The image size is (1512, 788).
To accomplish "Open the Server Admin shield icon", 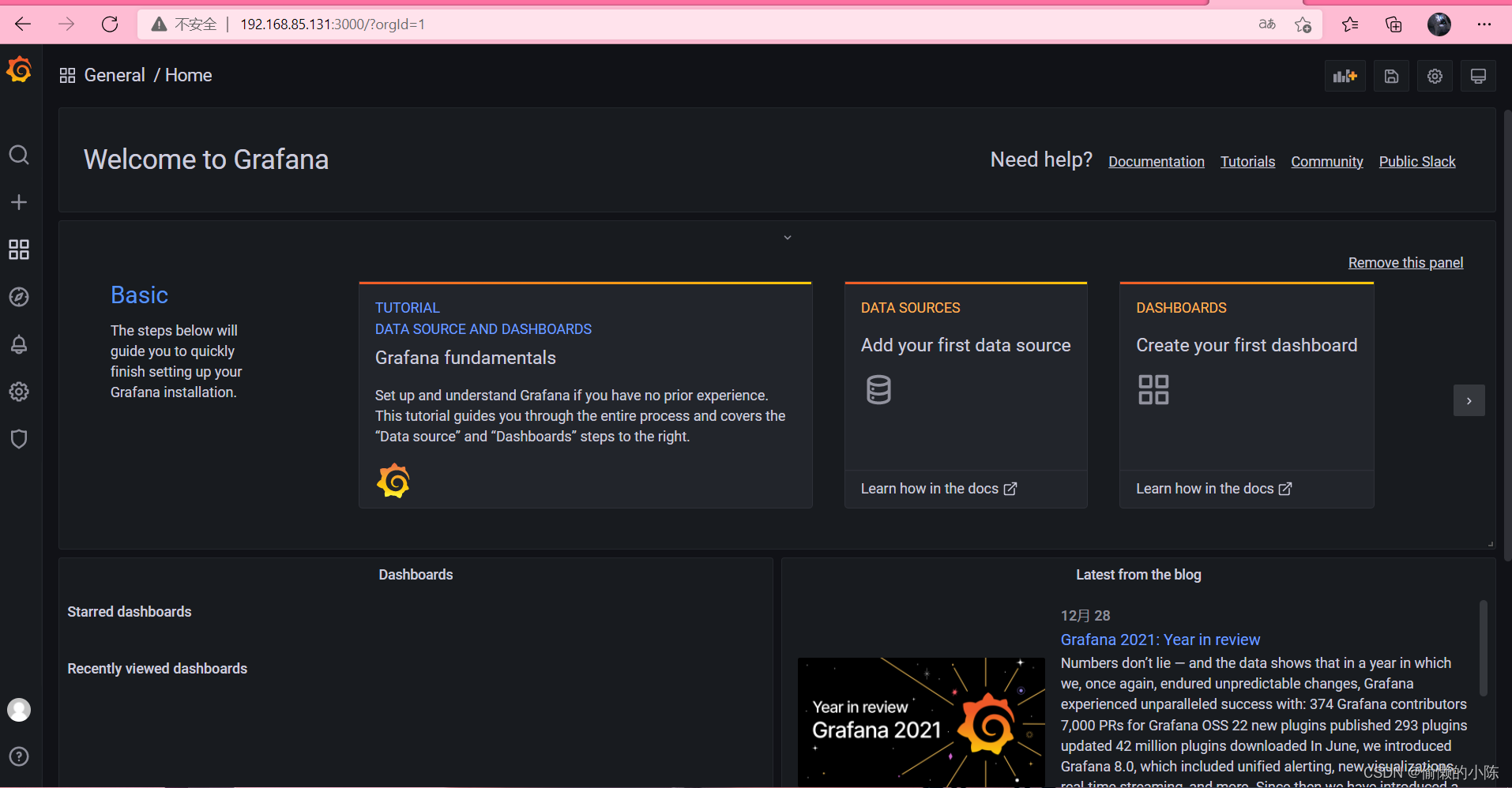I will pos(19,439).
